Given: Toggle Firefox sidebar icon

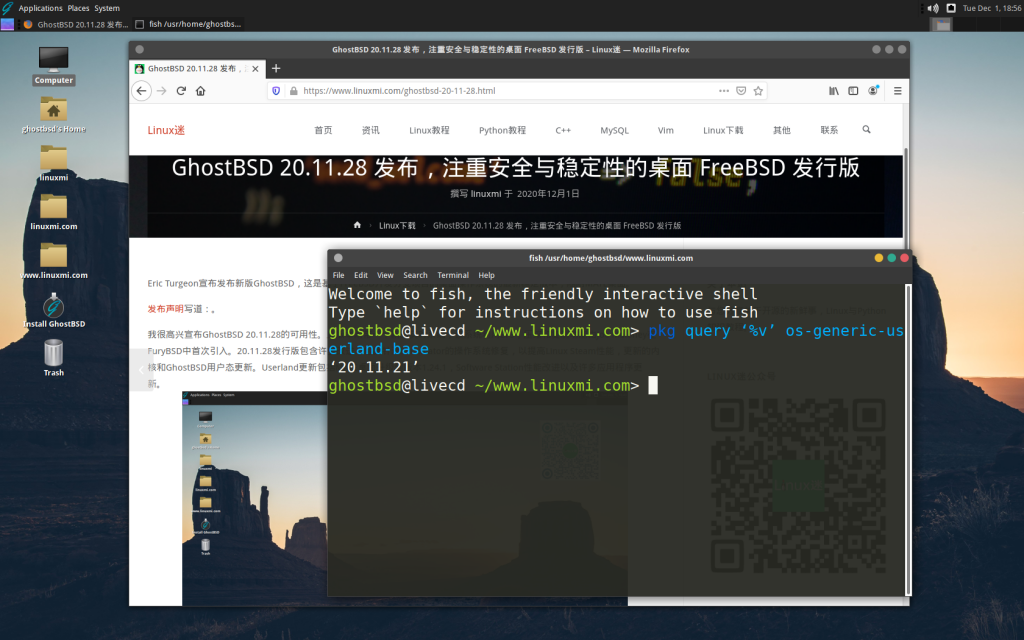Looking at the screenshot, I should tap(853, 91).
